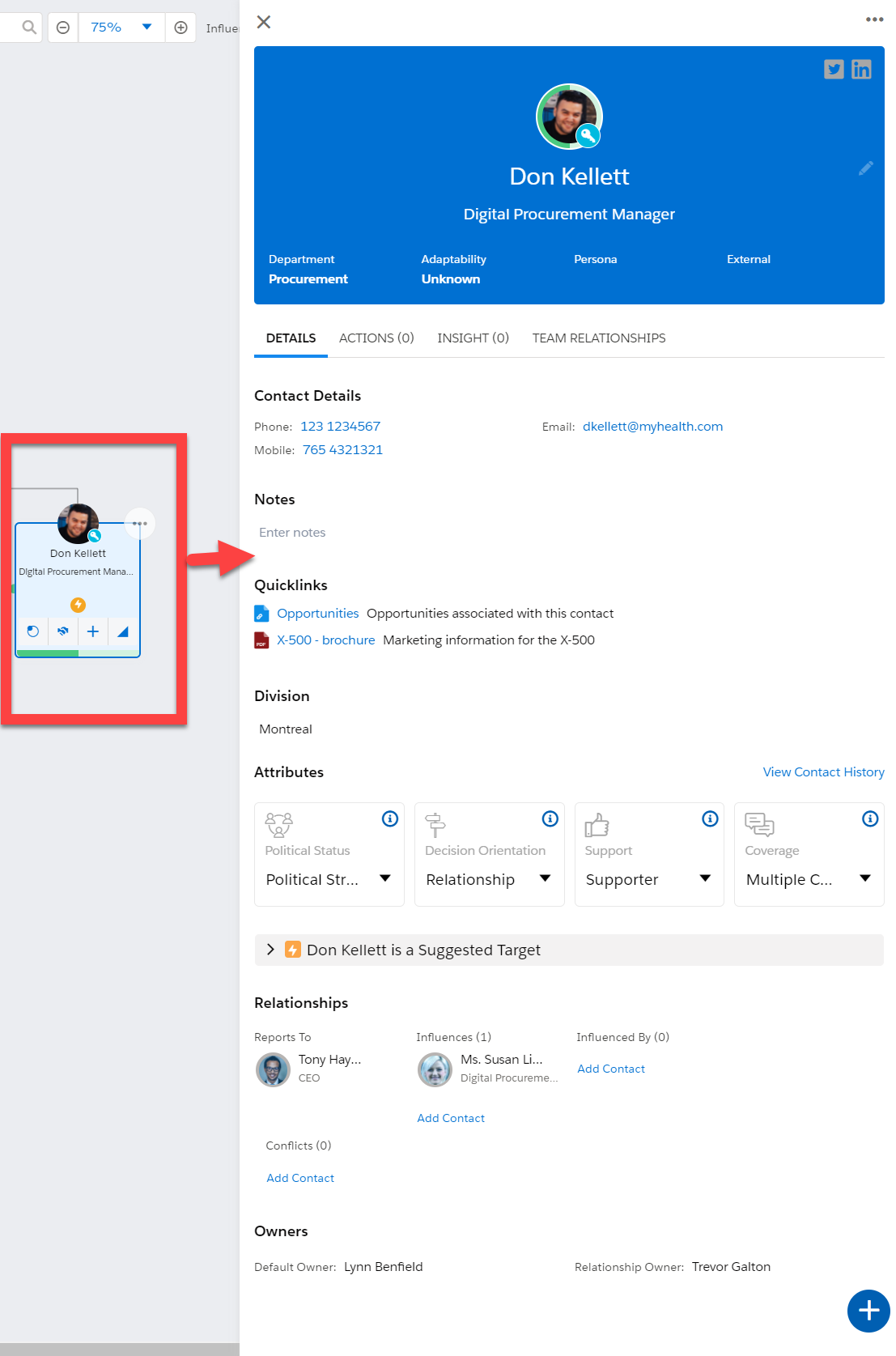Click the X-500 brochure PDF icon
The height and width of the screenshot is (1356, 896).
click(261, 640)
